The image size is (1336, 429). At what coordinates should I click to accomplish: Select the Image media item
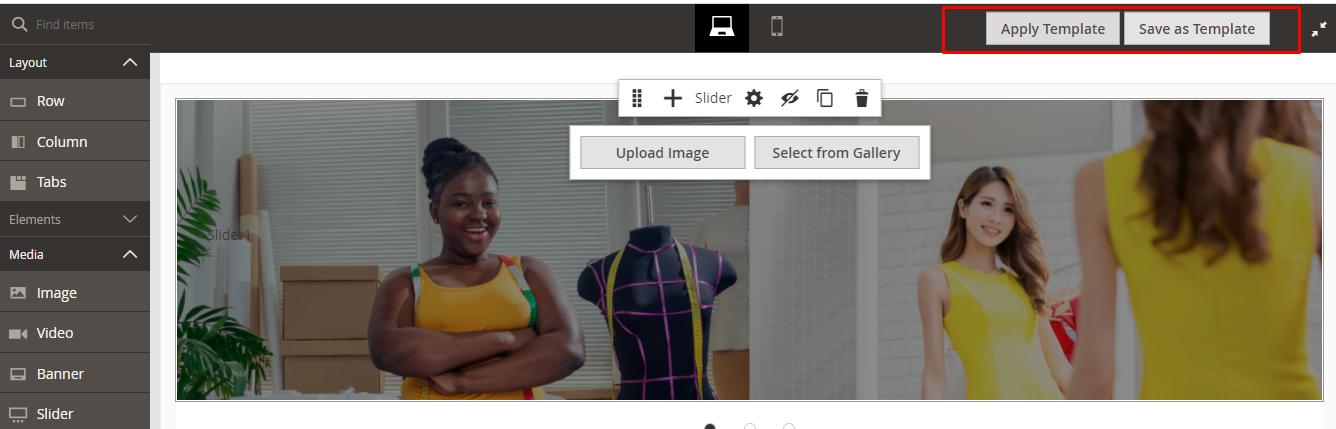point(75,293)
